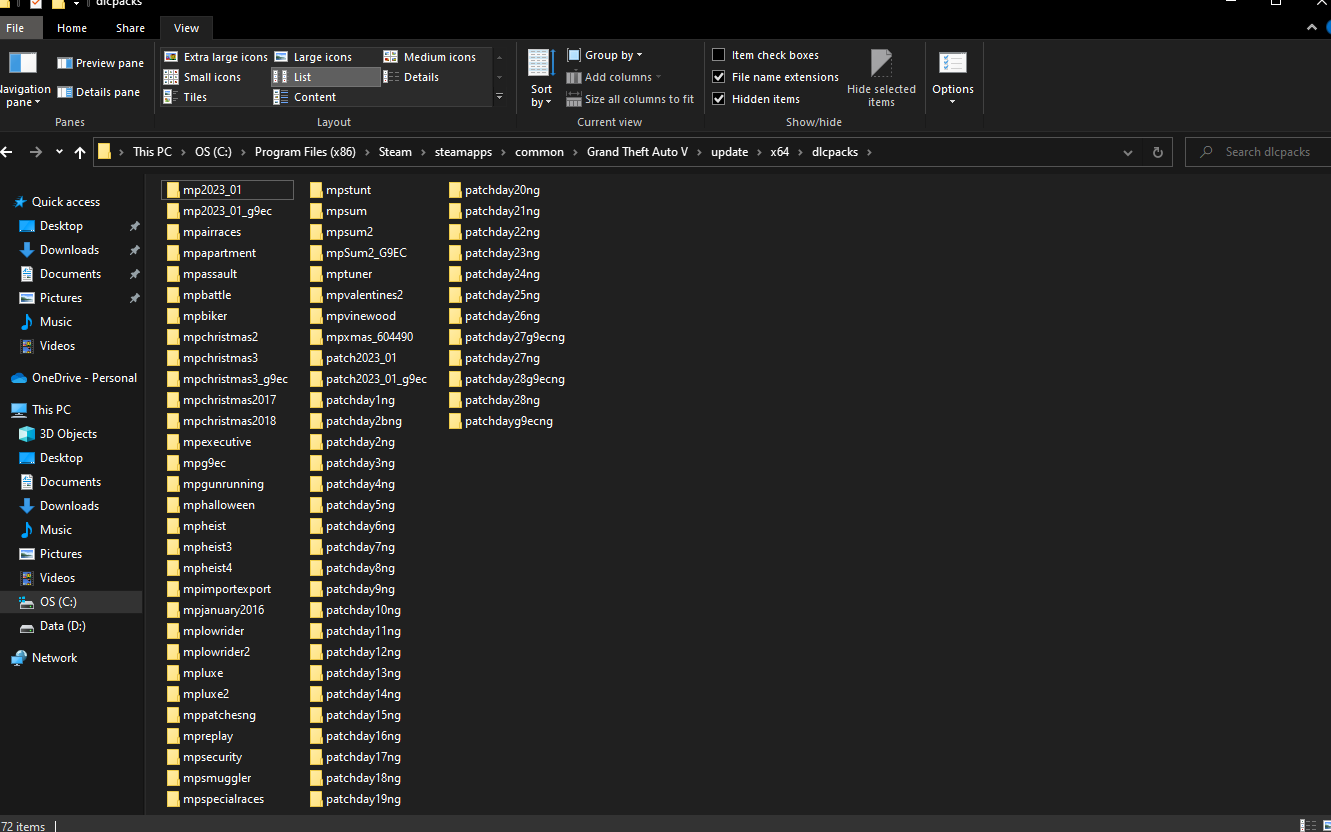The image size is (1331, 832).
Task: Select the mpSum2_G9EC folder name
Action: tap(366, 253)
